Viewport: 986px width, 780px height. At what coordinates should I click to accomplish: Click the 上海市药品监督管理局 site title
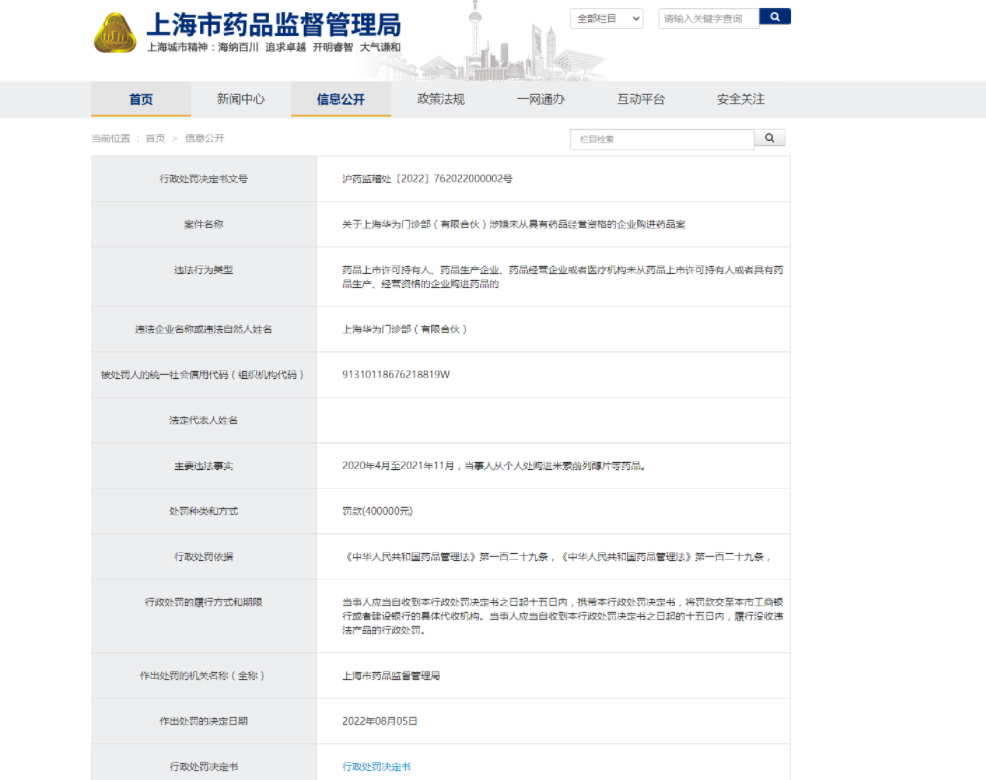[274, 25]
